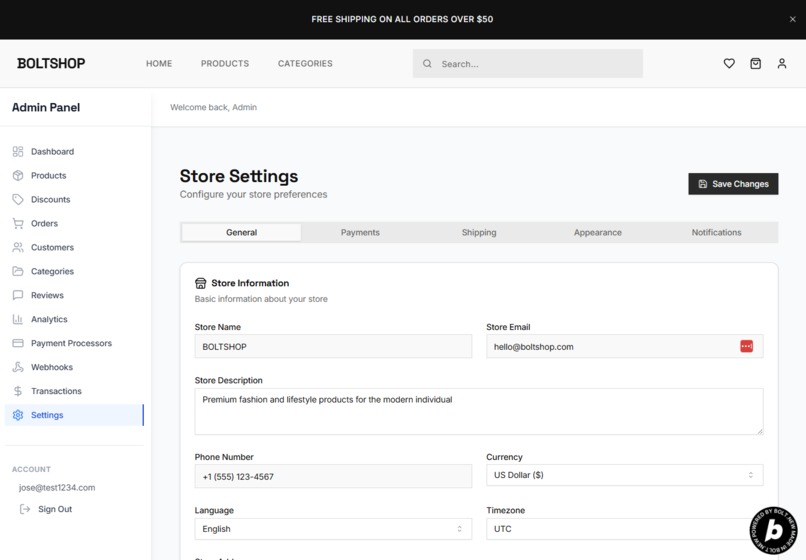
Task: Click the Store Email input field
Action: coord(625,347)
